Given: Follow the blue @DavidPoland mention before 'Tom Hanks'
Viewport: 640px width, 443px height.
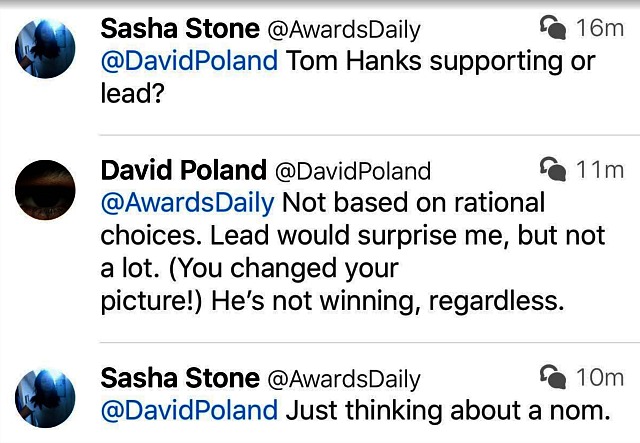Looking at the screenshot, I should coord(189,60).
